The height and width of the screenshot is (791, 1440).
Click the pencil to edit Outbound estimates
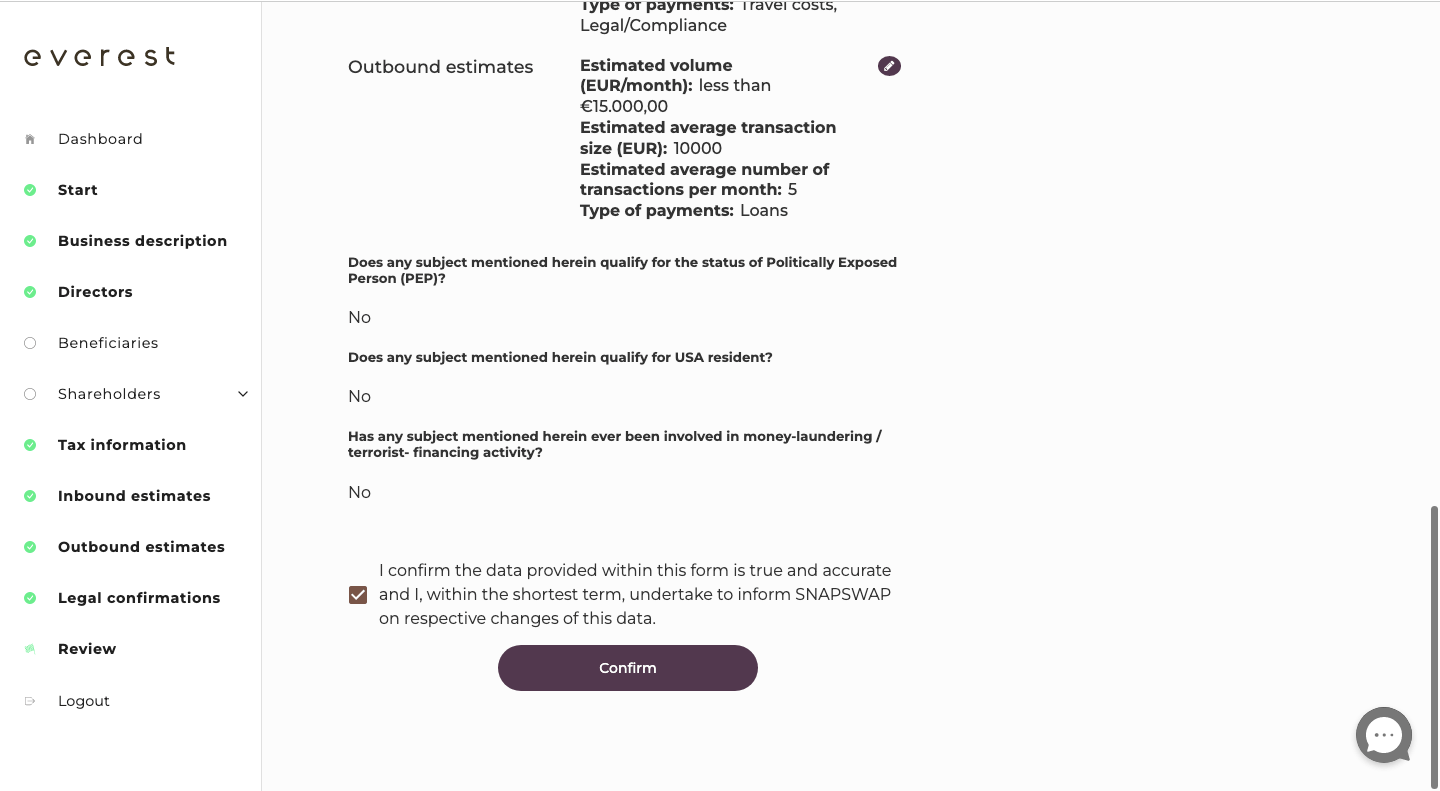click(x=889, y=65)
